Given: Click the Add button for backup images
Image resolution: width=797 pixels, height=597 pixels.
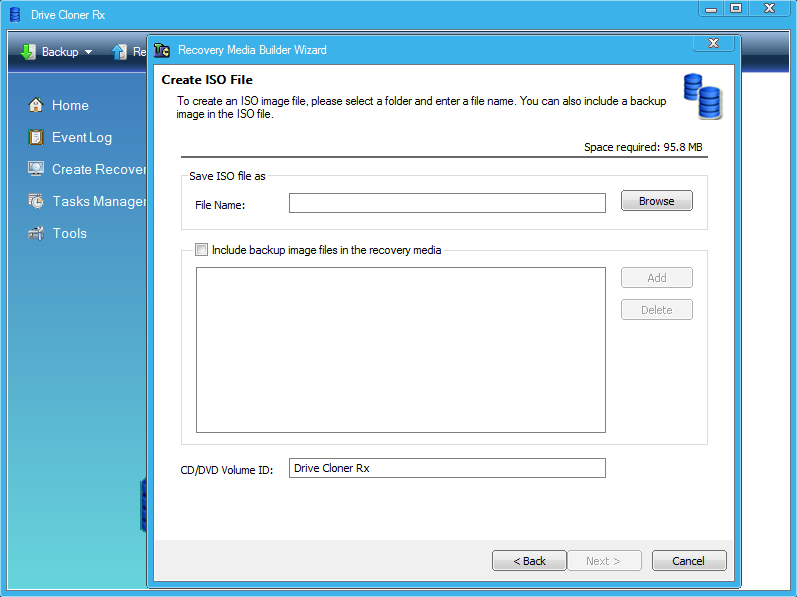Looking at the screenshot, I should [656, 278].
